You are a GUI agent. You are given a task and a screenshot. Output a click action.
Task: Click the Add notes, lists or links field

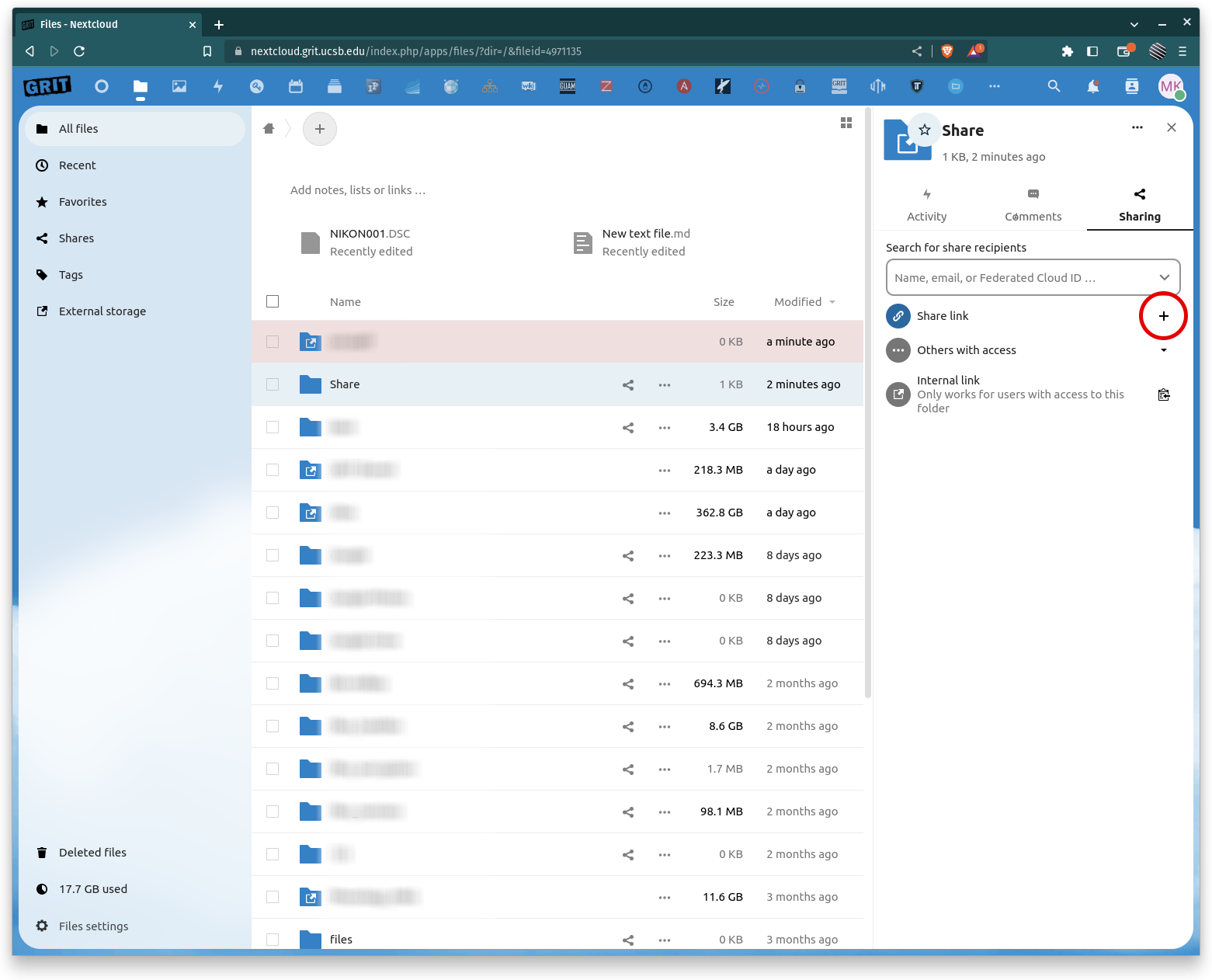tap(358, 190)
